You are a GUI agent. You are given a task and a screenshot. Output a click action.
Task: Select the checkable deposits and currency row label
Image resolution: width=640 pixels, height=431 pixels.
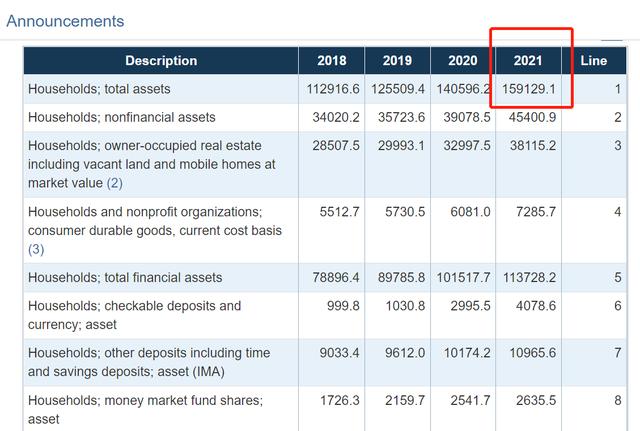click(x=134, y=315)
